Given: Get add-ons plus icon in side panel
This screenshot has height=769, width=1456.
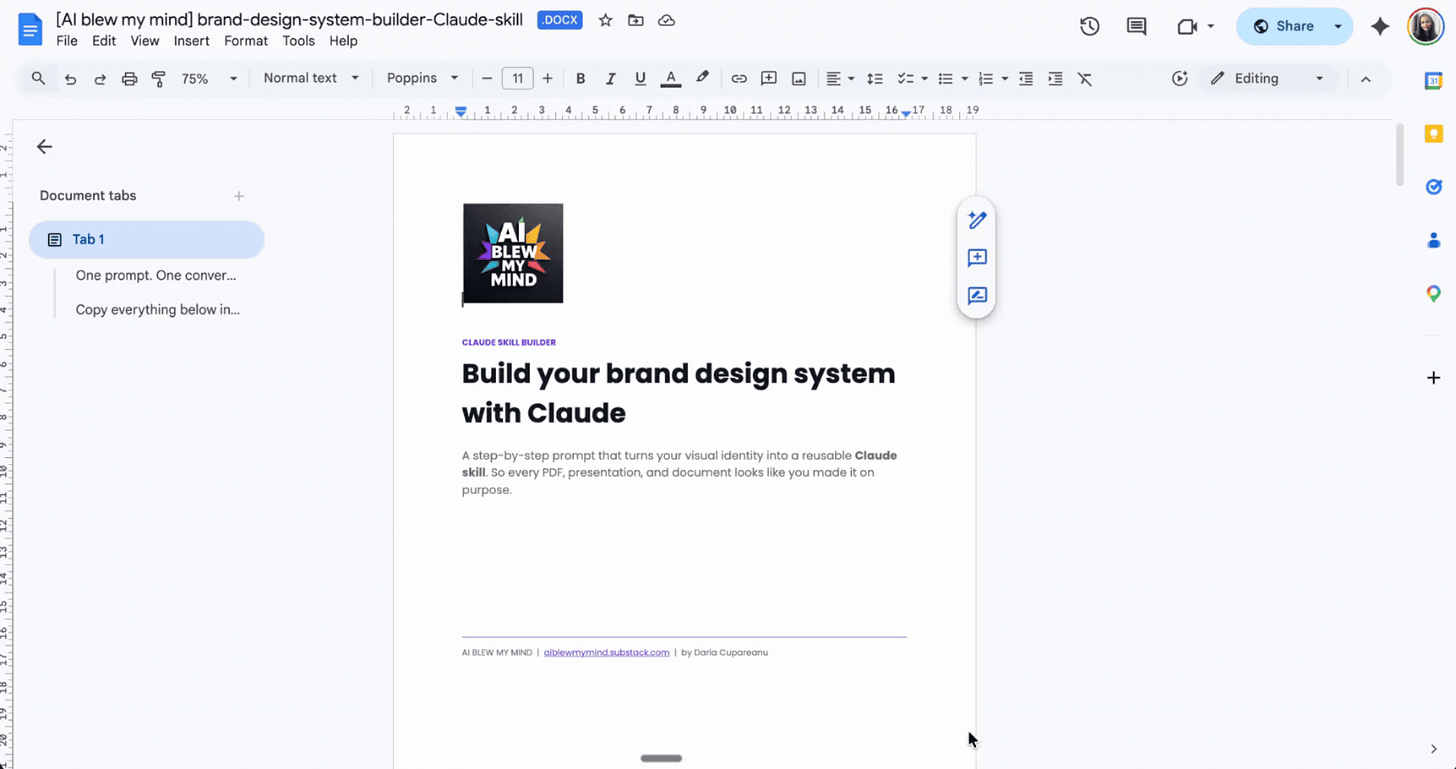Looking at the screenshot, I should point(1433,378).
